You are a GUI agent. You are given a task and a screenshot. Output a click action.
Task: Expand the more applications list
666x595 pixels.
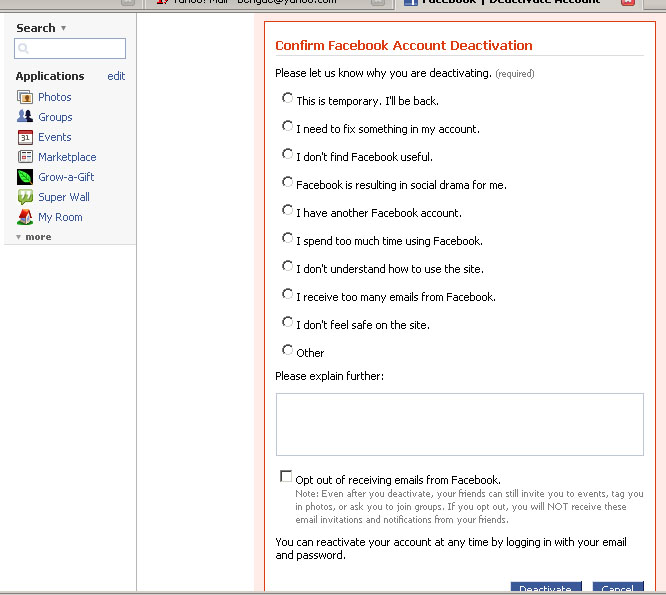[34, 237]
